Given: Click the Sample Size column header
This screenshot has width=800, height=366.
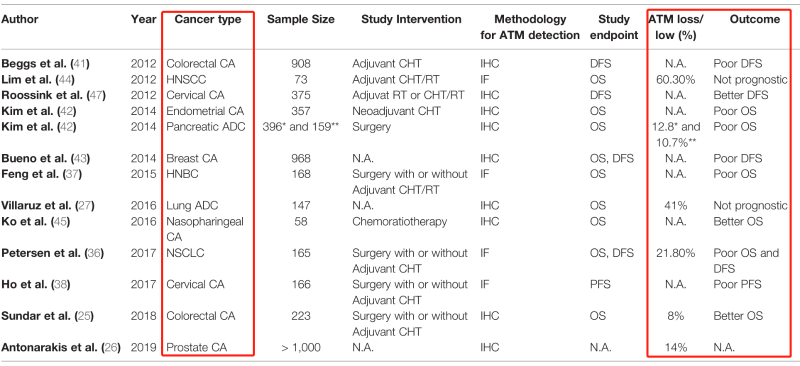Looking at the screenshot, I should [x=301, y=19].
